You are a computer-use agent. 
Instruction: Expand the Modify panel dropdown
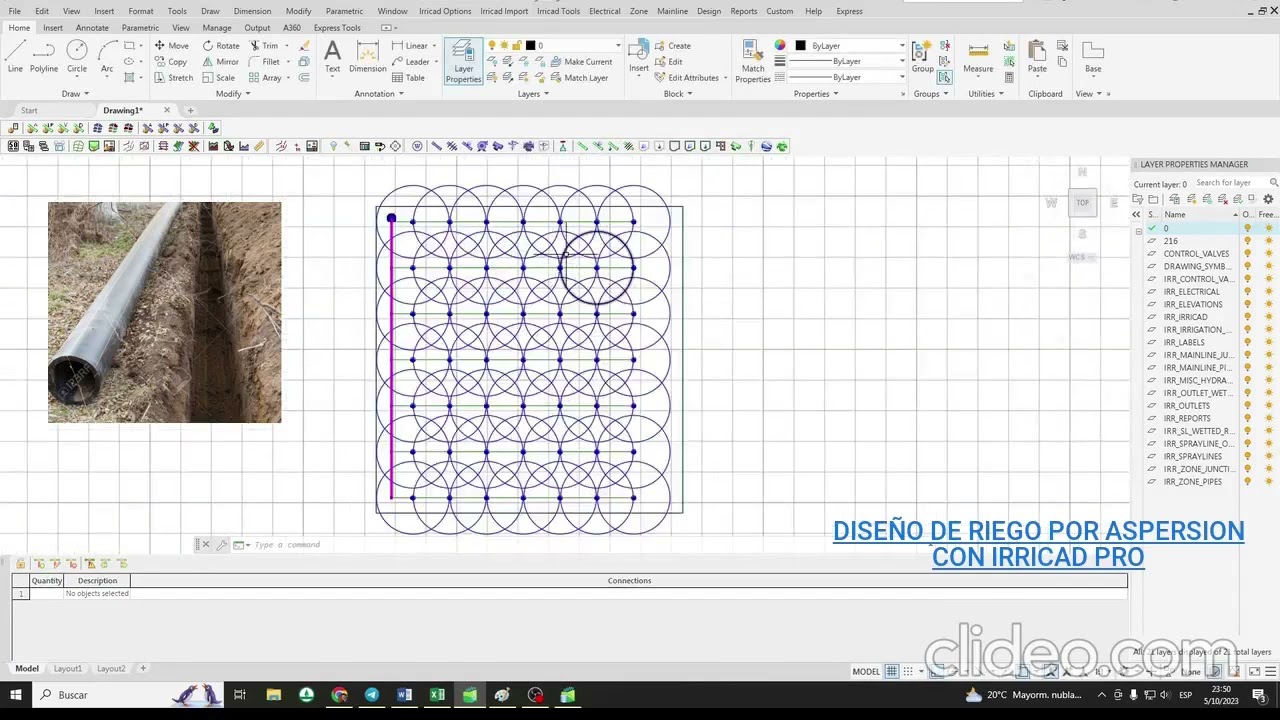tap(233, 94)
